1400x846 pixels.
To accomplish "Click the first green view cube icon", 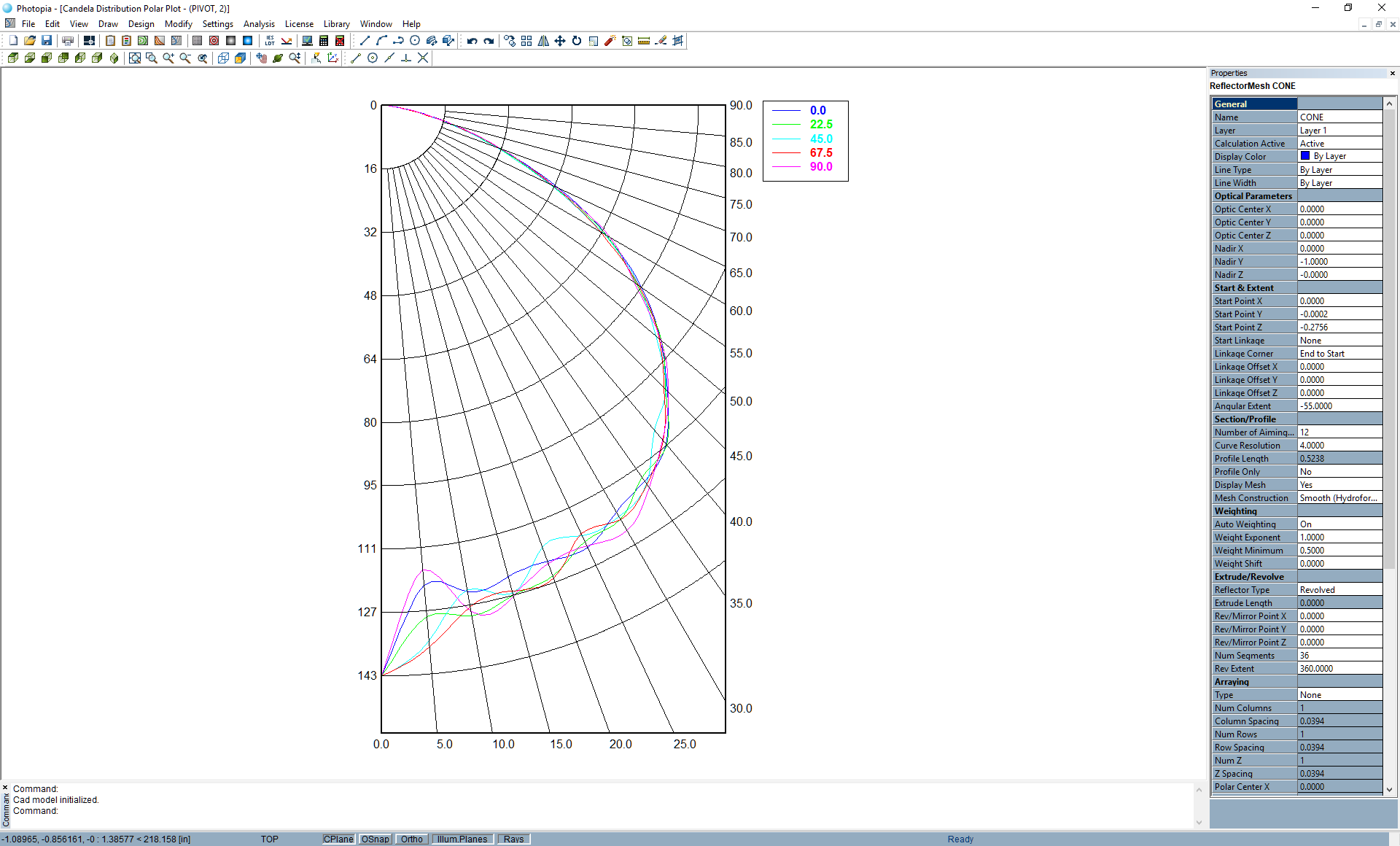I will pyautogui.click(x=13, y=58).
